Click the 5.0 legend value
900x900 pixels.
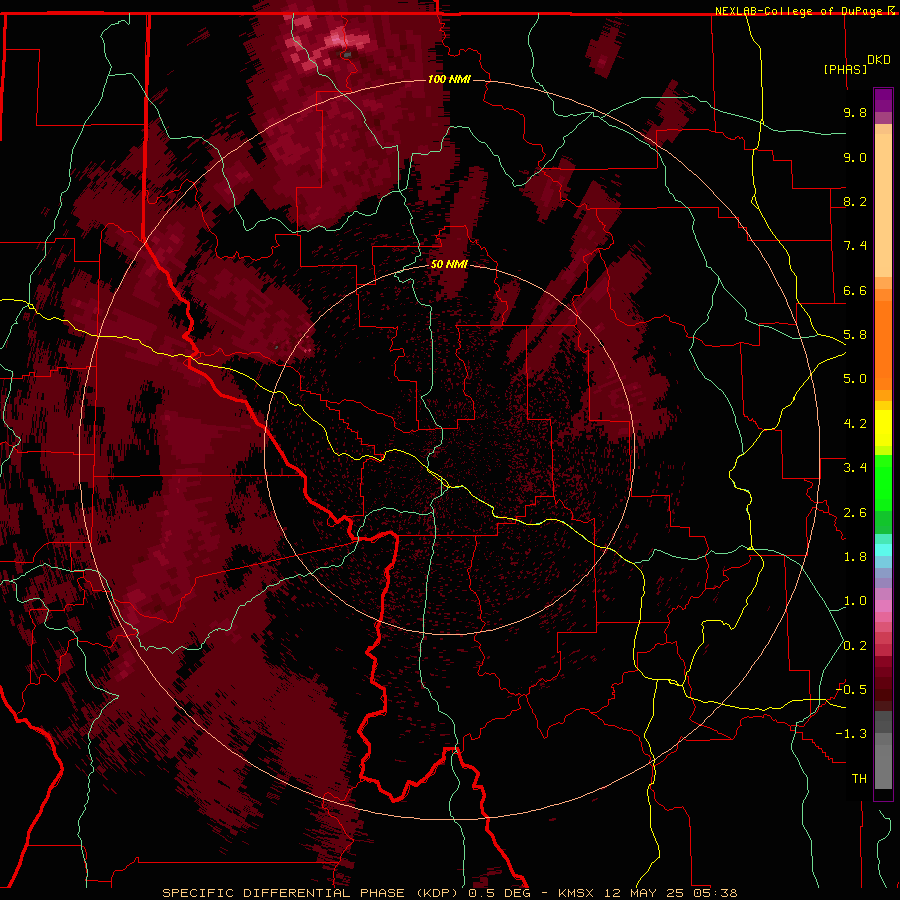point(855,379)
